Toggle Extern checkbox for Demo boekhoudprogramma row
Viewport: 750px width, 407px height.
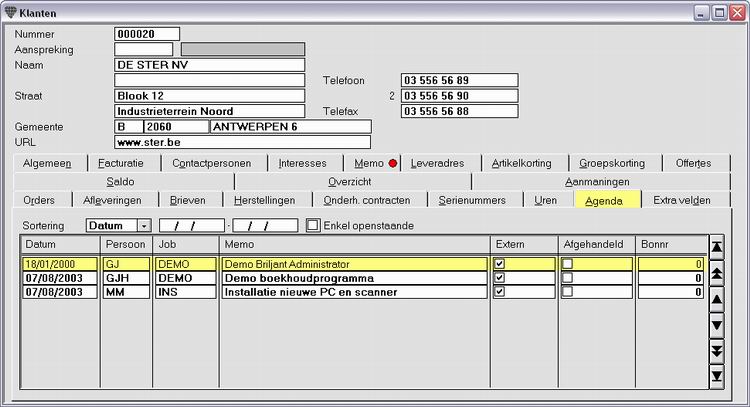tap(499, 278)
